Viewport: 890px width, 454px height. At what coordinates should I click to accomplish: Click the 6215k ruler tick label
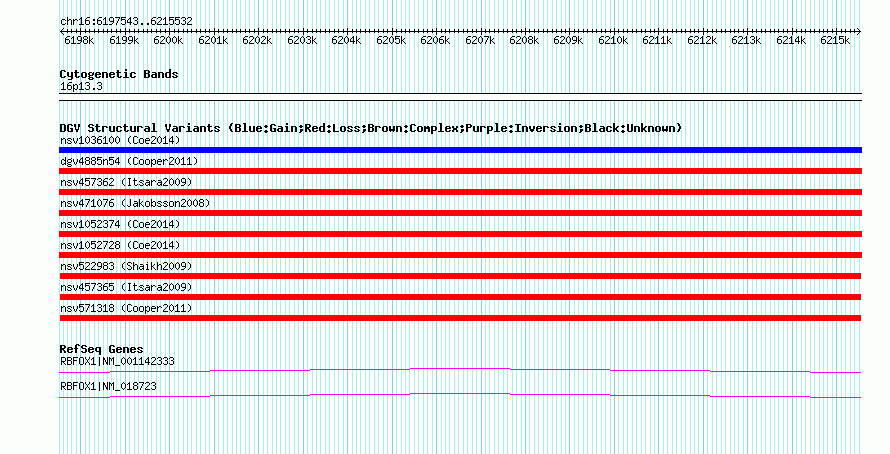(836, 41)
